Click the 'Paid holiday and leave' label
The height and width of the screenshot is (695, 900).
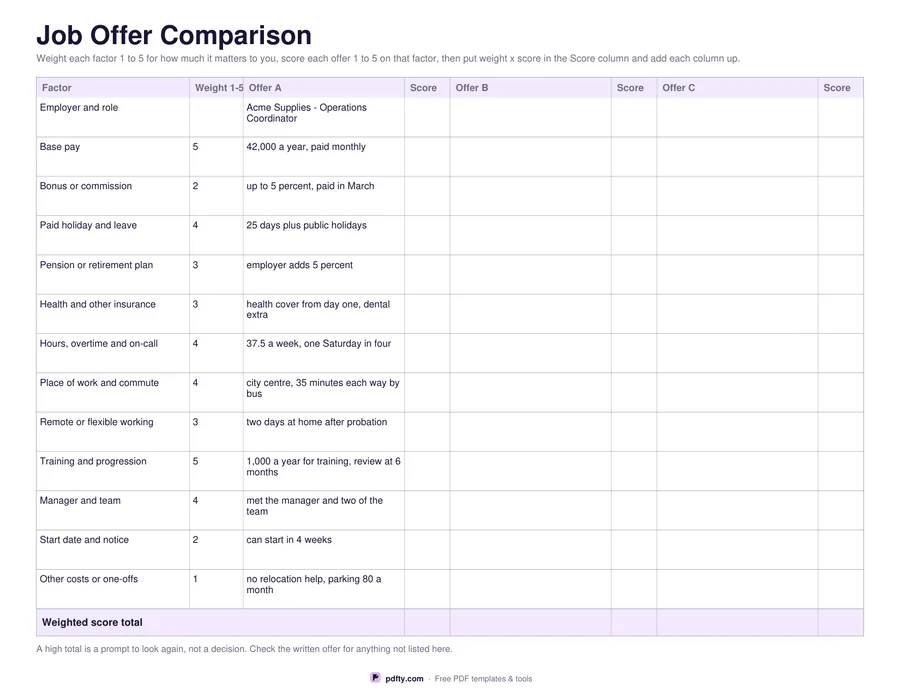click(88, 226)
